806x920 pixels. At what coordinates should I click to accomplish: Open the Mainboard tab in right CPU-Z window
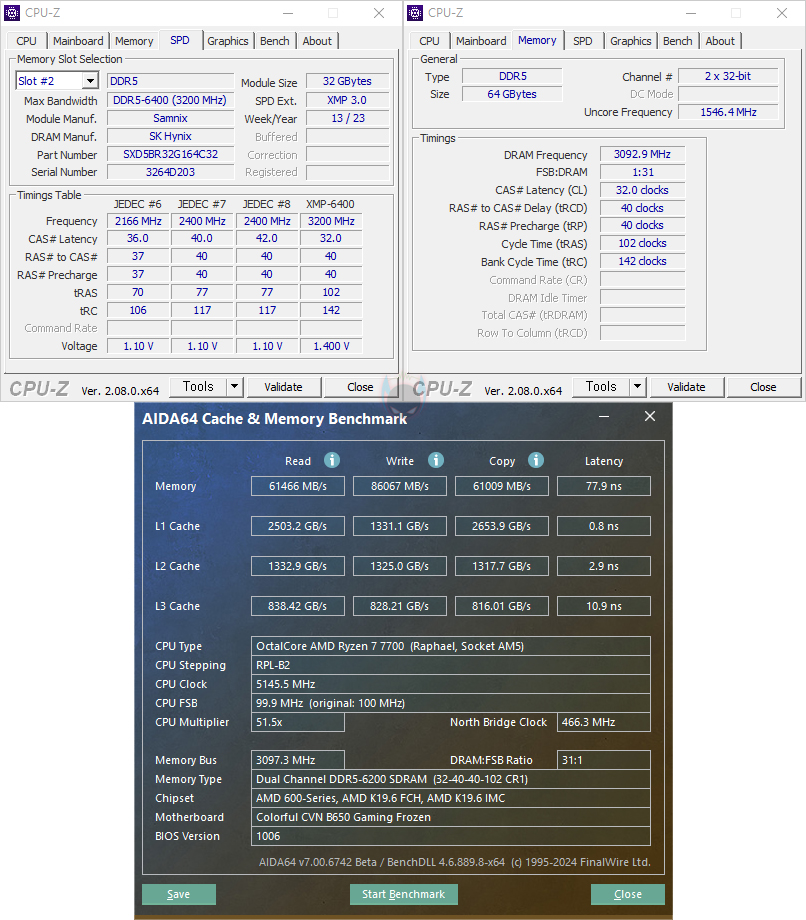(x=481, y=41)
